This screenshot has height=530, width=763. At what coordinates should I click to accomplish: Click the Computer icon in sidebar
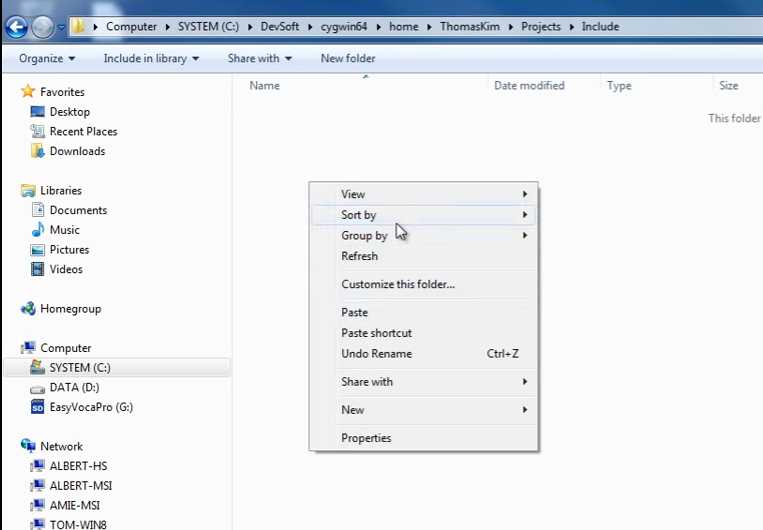[28, 347]
